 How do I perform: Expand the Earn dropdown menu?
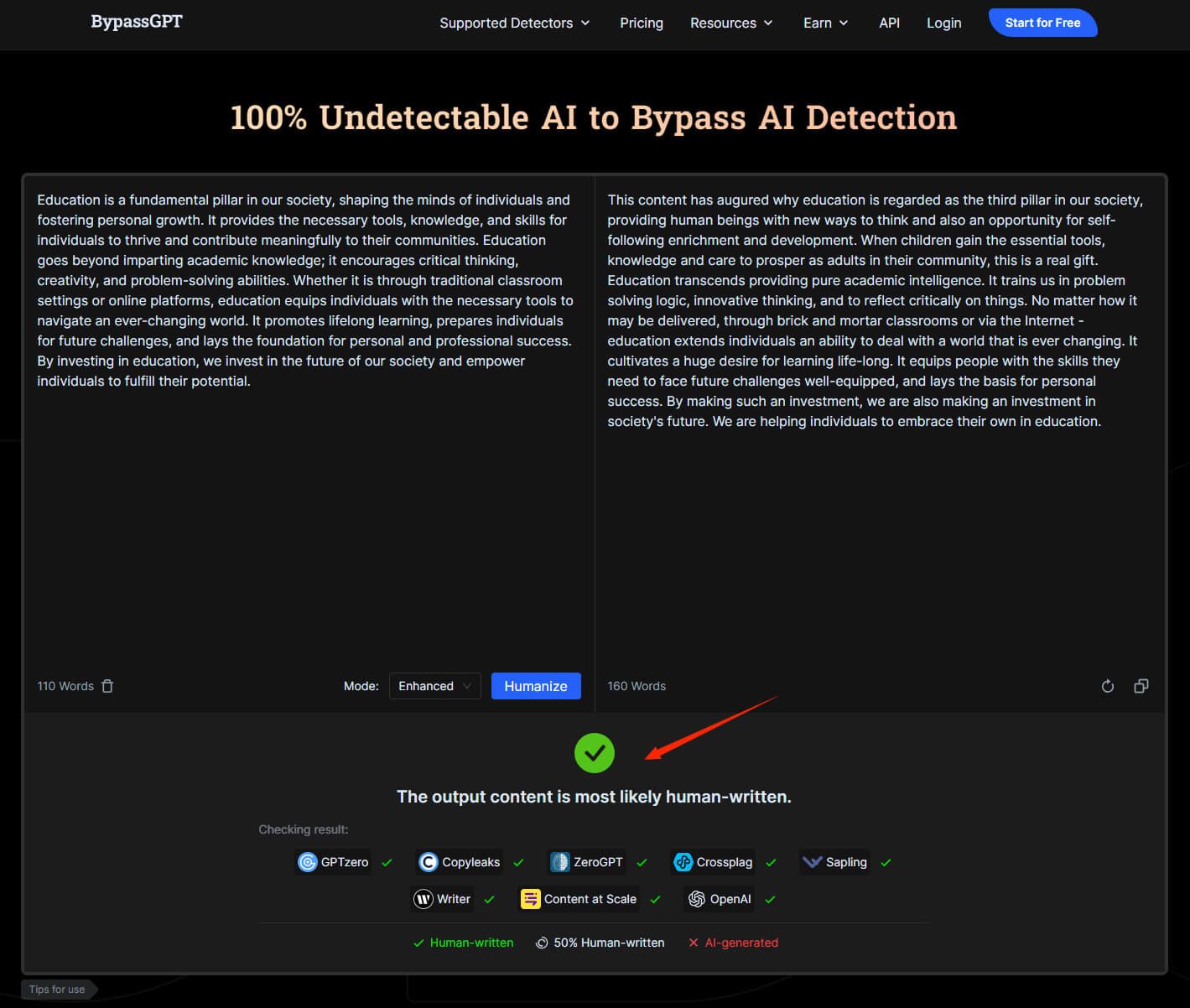coord(825,23)
